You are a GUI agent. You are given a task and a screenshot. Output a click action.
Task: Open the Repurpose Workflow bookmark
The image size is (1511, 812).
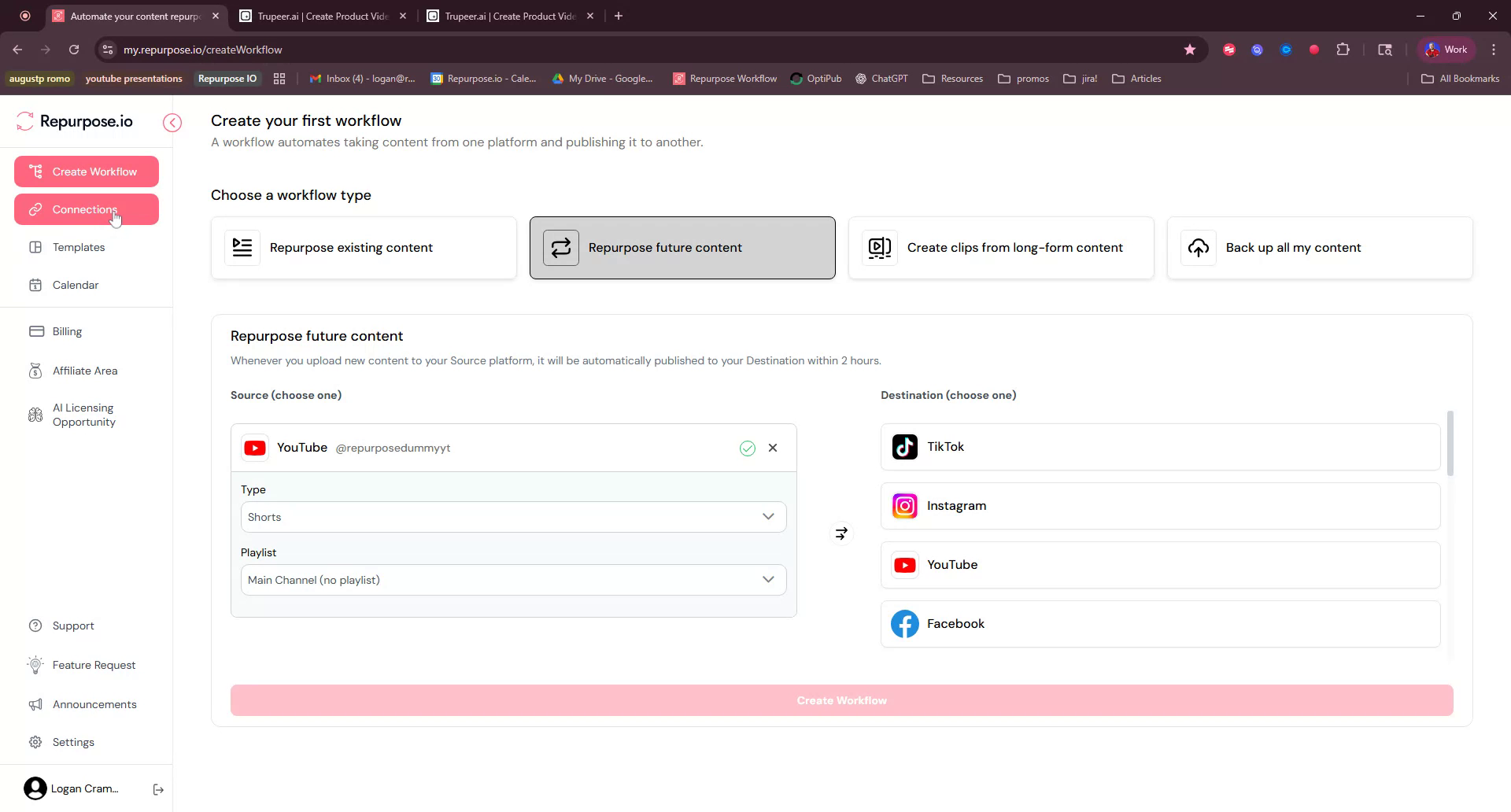point(724,78)
